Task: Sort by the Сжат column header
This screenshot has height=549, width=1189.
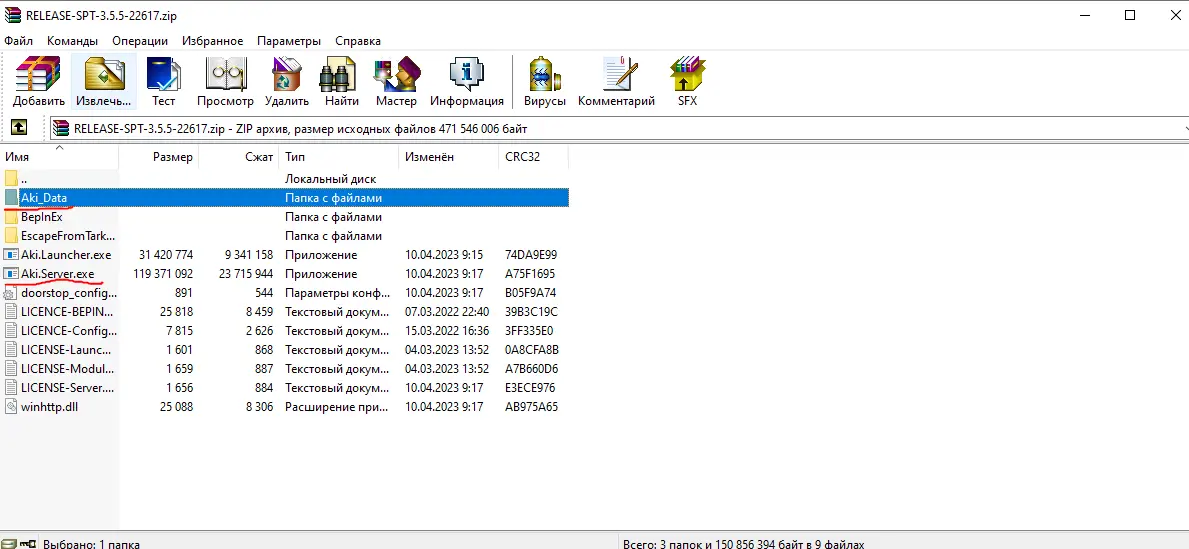Action: 239,157
